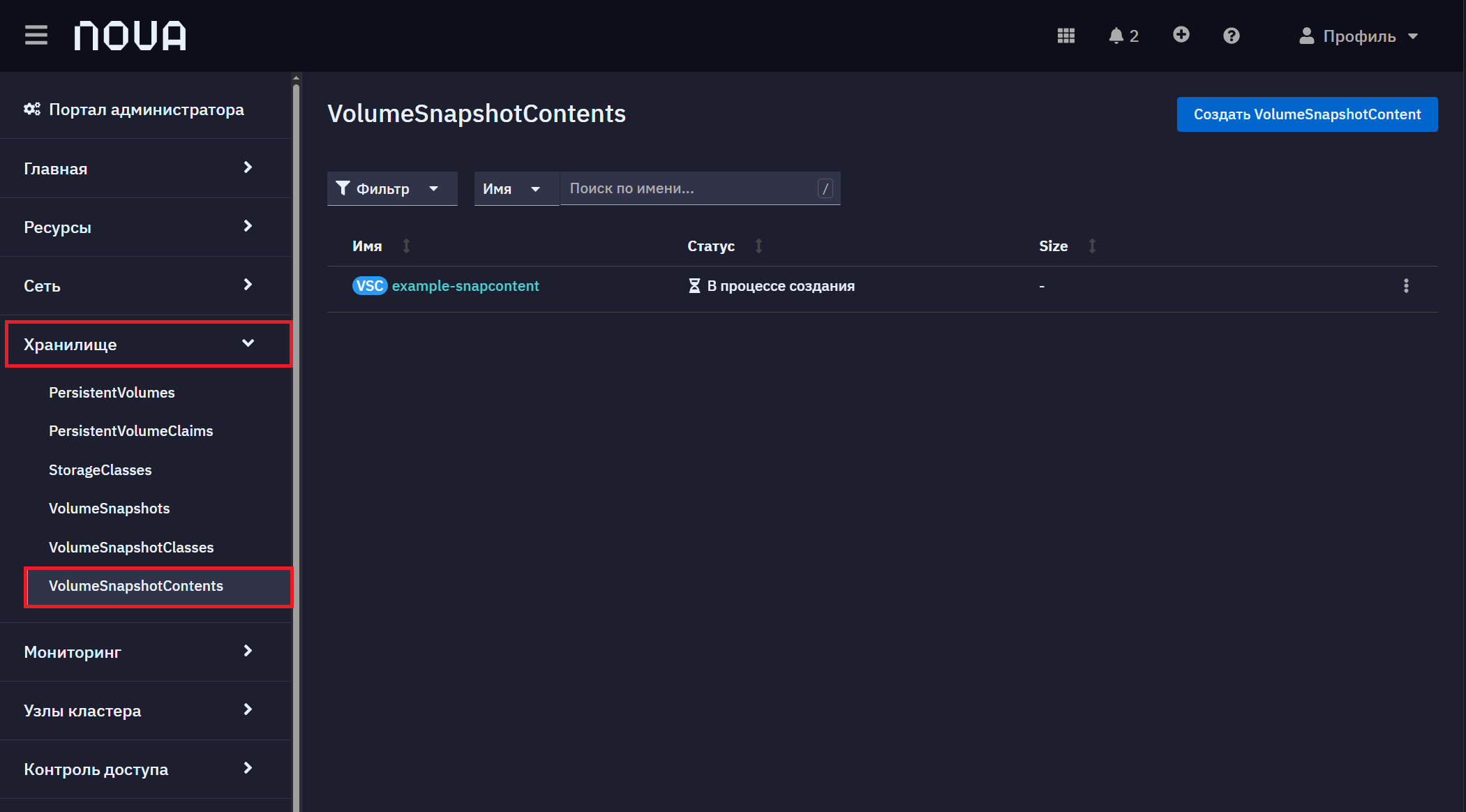
Task: Open example-snapcontent link
Action: [x=465, y=286]
